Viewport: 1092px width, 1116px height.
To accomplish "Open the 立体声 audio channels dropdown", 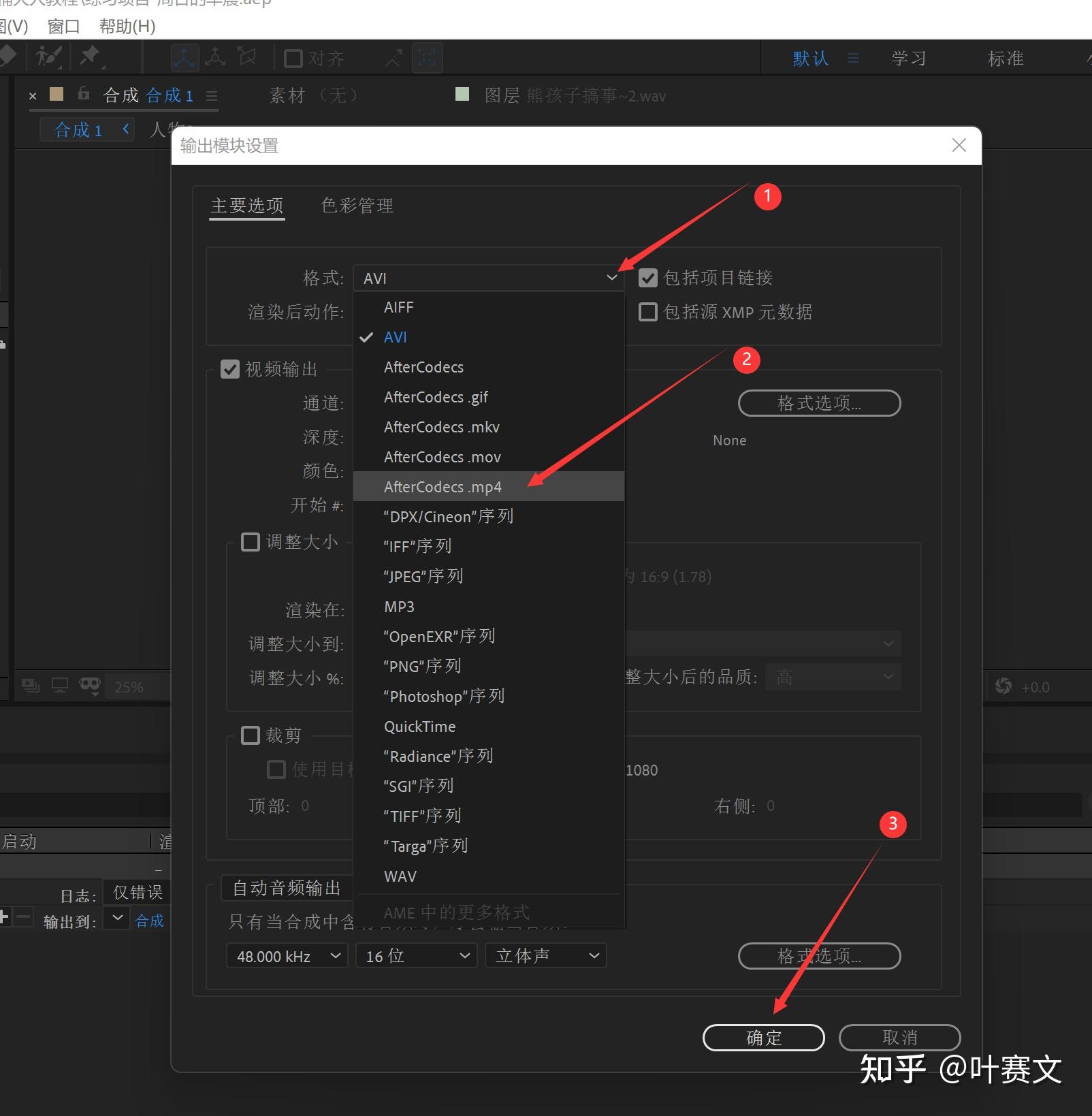I will pos(545,956).
